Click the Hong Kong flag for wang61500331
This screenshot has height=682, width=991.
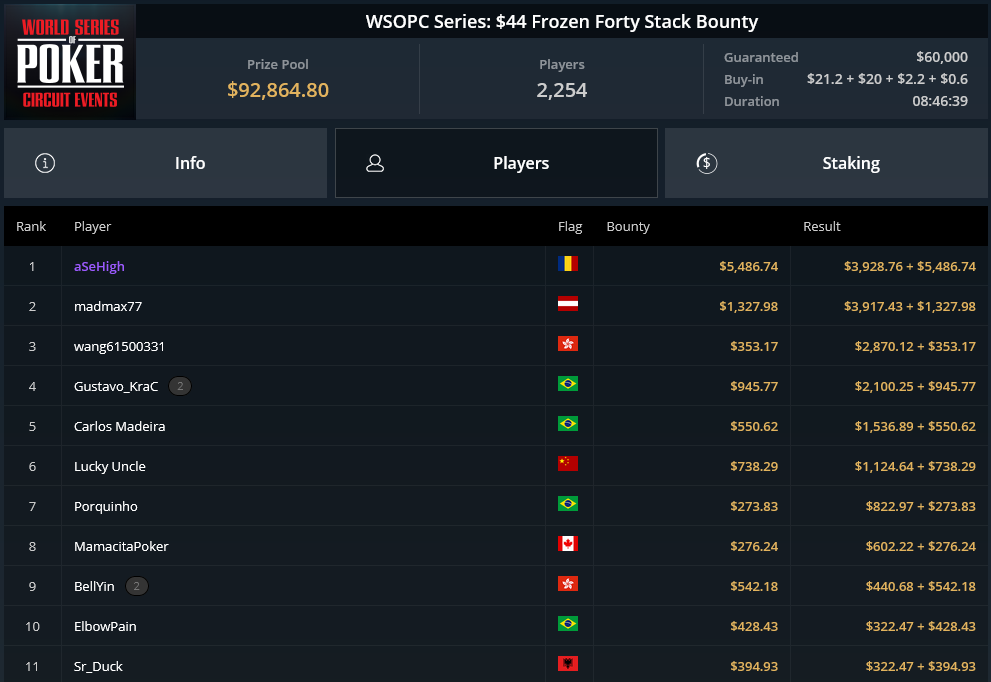coord(568,344)
